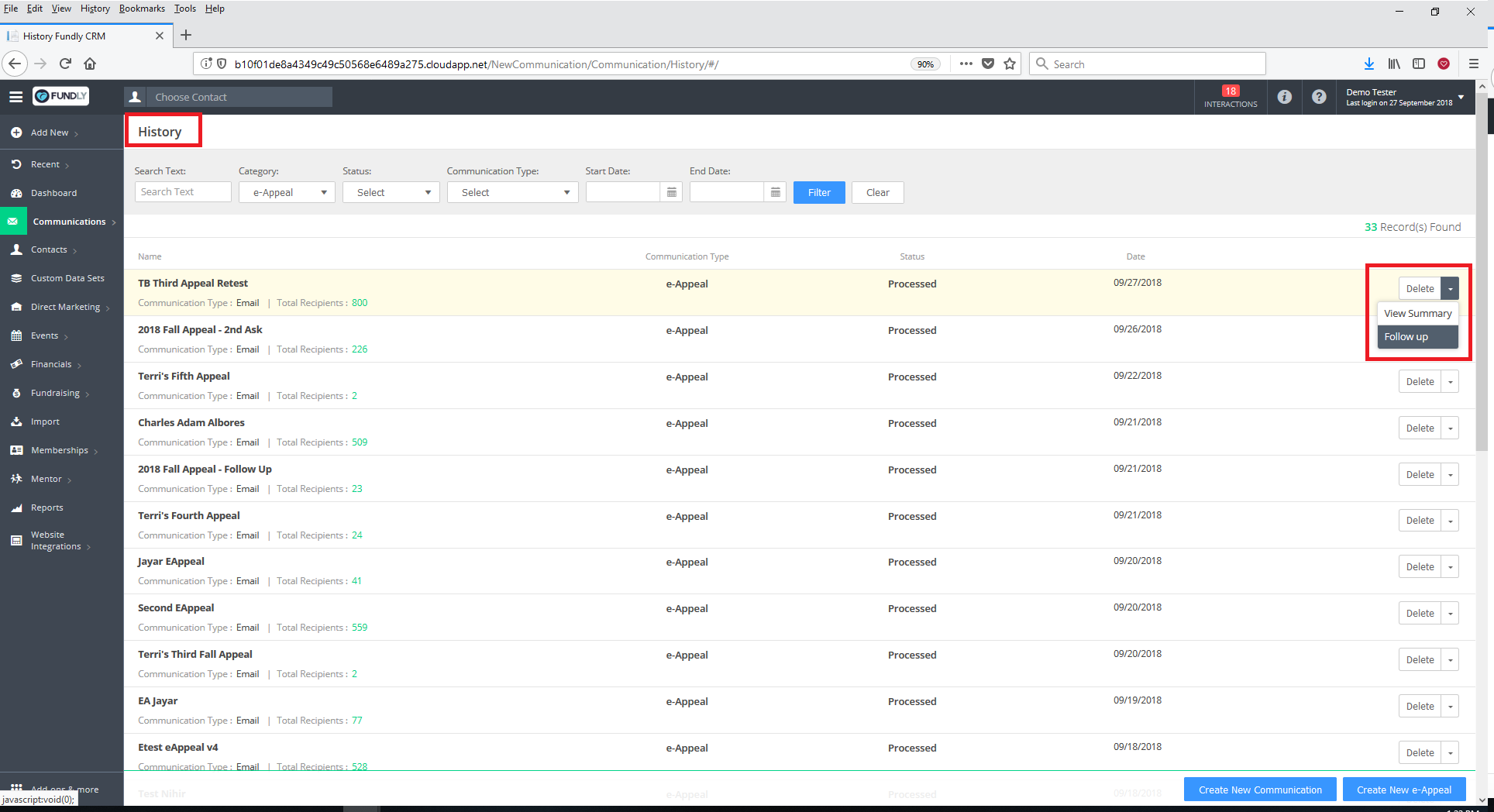Choose View Summary in the action menu
The image size is (1494, 812).
tap(1417, 314)
